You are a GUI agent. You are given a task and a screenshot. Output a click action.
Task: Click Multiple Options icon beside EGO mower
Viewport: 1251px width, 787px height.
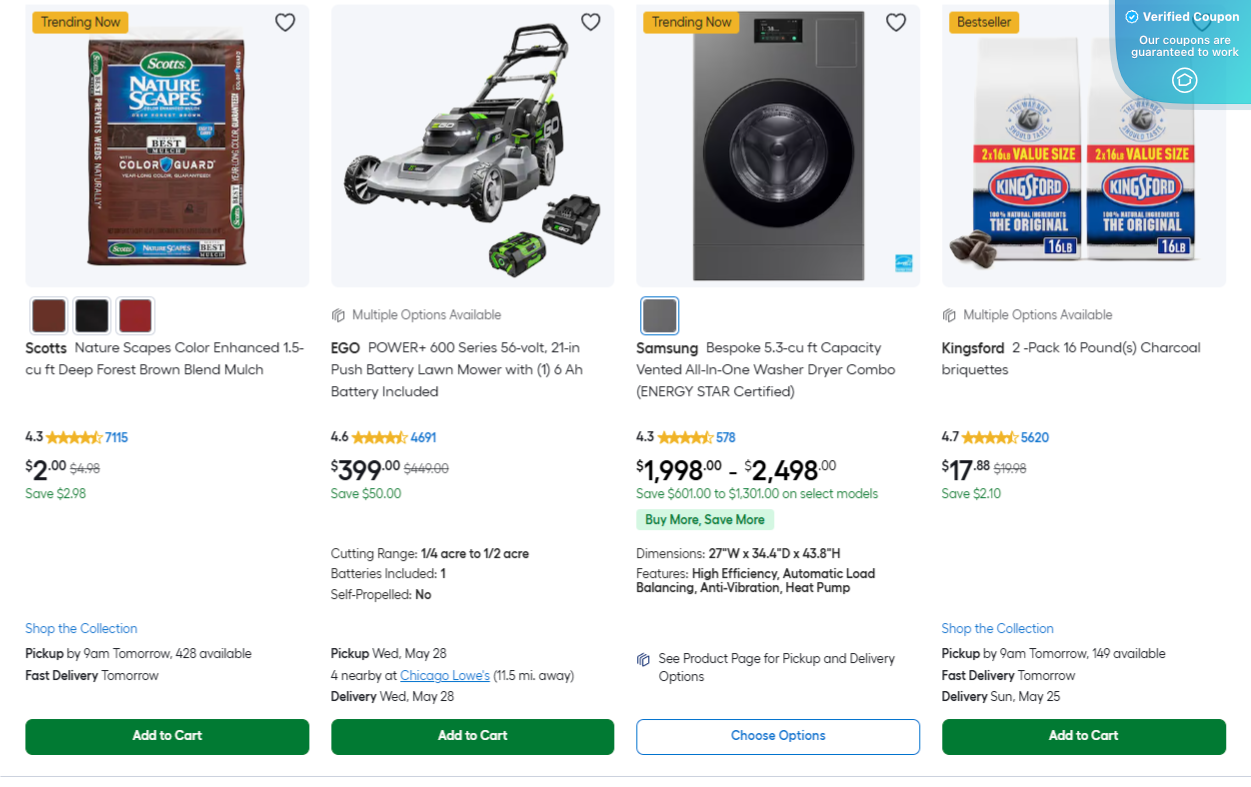pos(338,314)
